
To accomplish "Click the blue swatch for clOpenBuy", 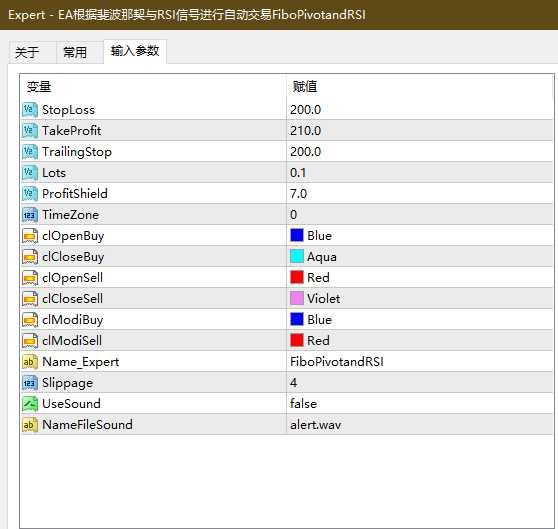I will click(x=297, y=235).
